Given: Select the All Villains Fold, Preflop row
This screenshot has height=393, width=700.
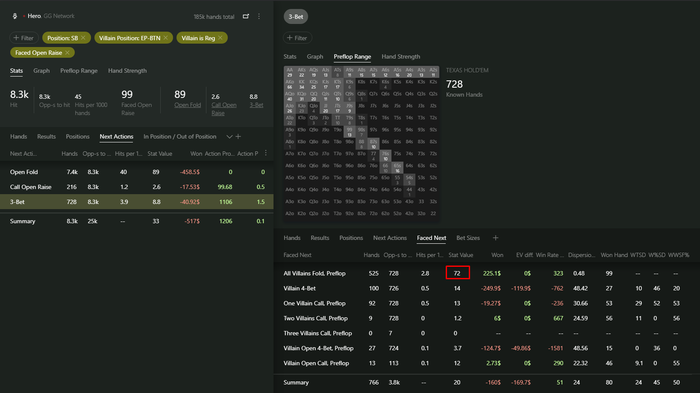Looking at the screenshot, I should click(x=487, y=273).
